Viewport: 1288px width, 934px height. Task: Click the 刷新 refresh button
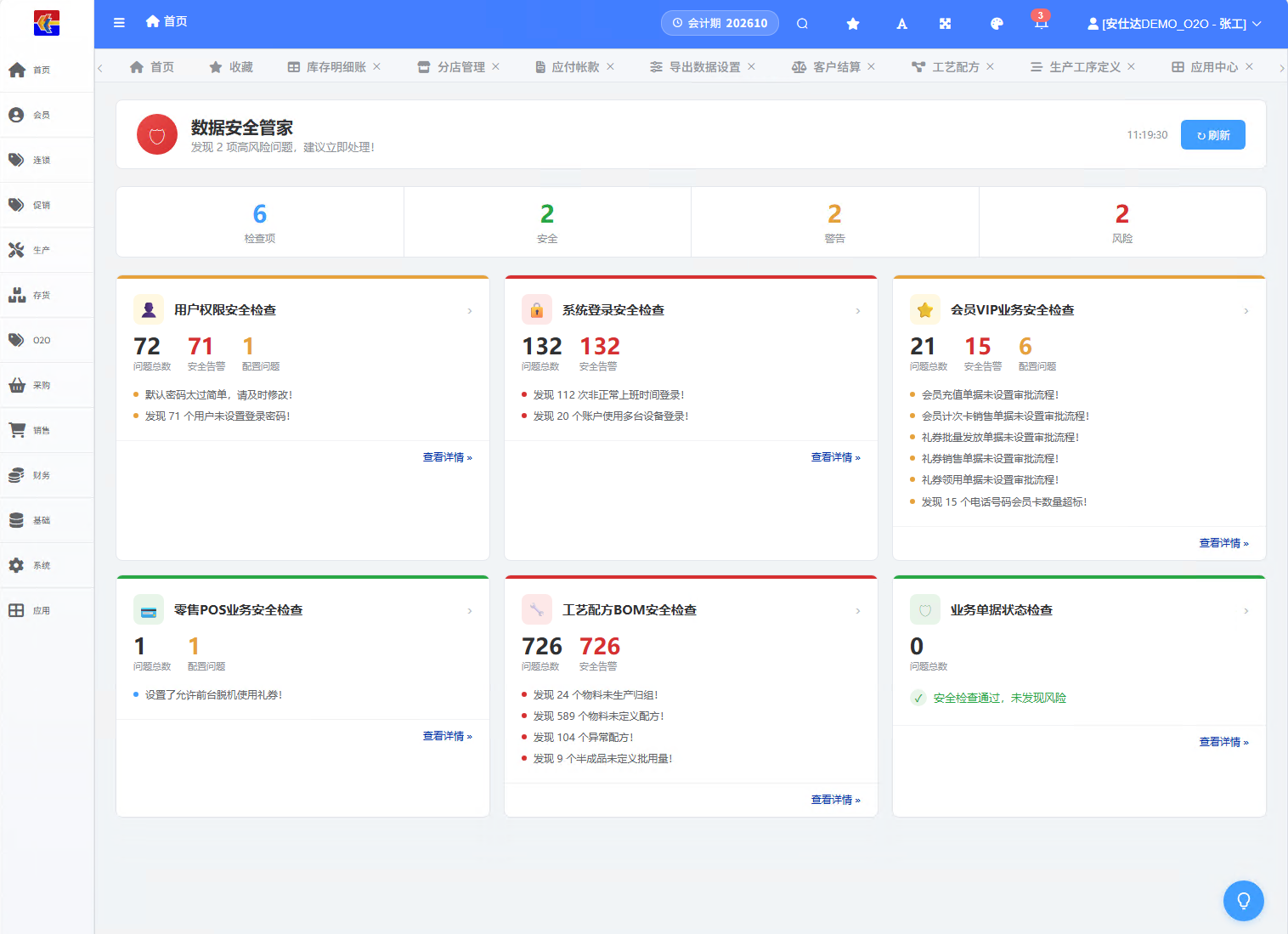tap(1212, 135)
